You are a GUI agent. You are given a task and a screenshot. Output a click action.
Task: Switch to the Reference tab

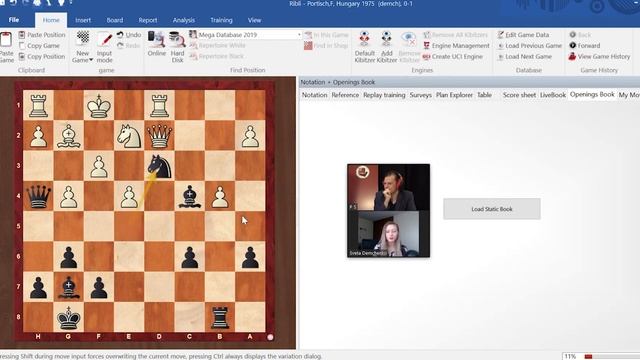click(x=345, y=95)
